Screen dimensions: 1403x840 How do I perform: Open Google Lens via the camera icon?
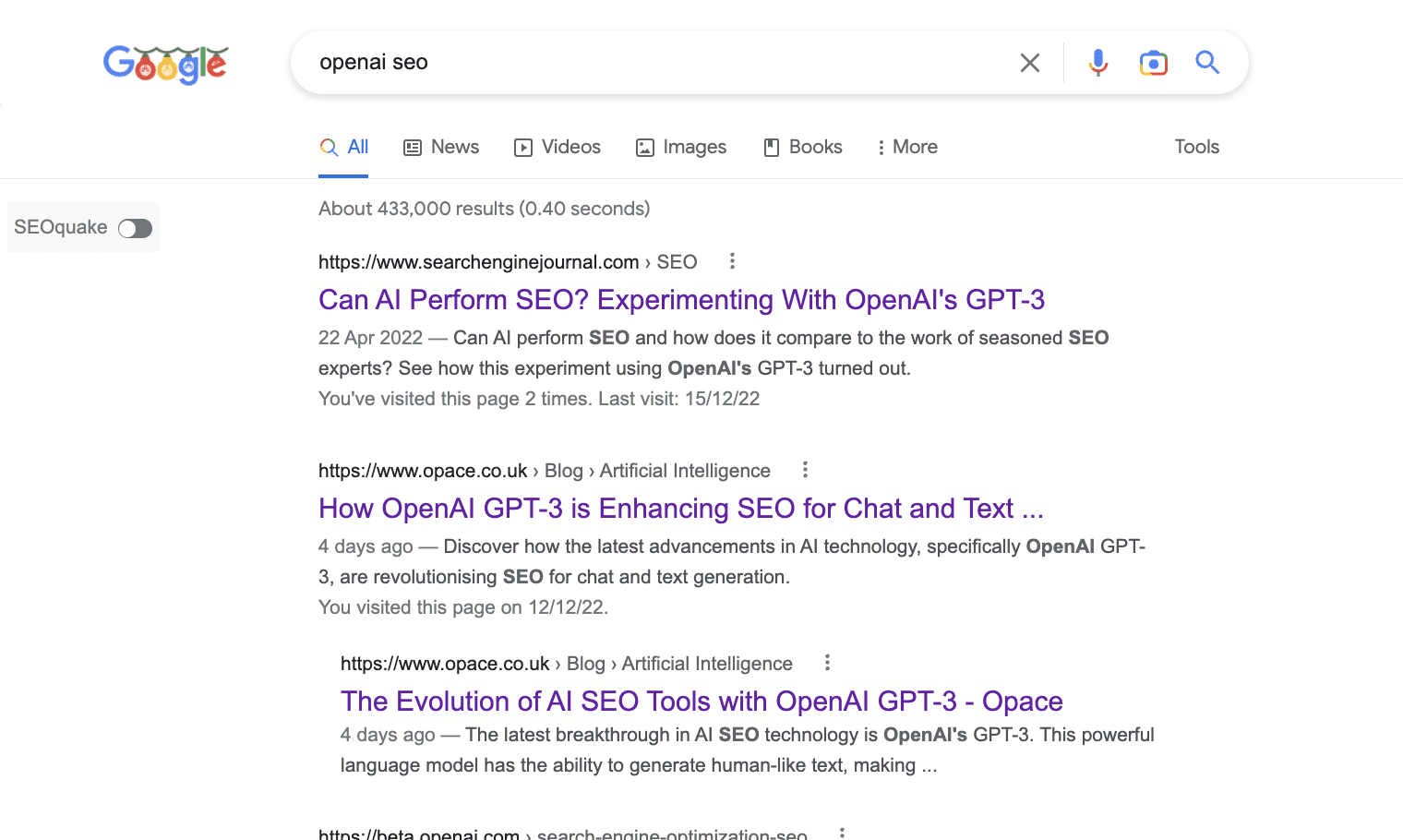(1153, 62)
